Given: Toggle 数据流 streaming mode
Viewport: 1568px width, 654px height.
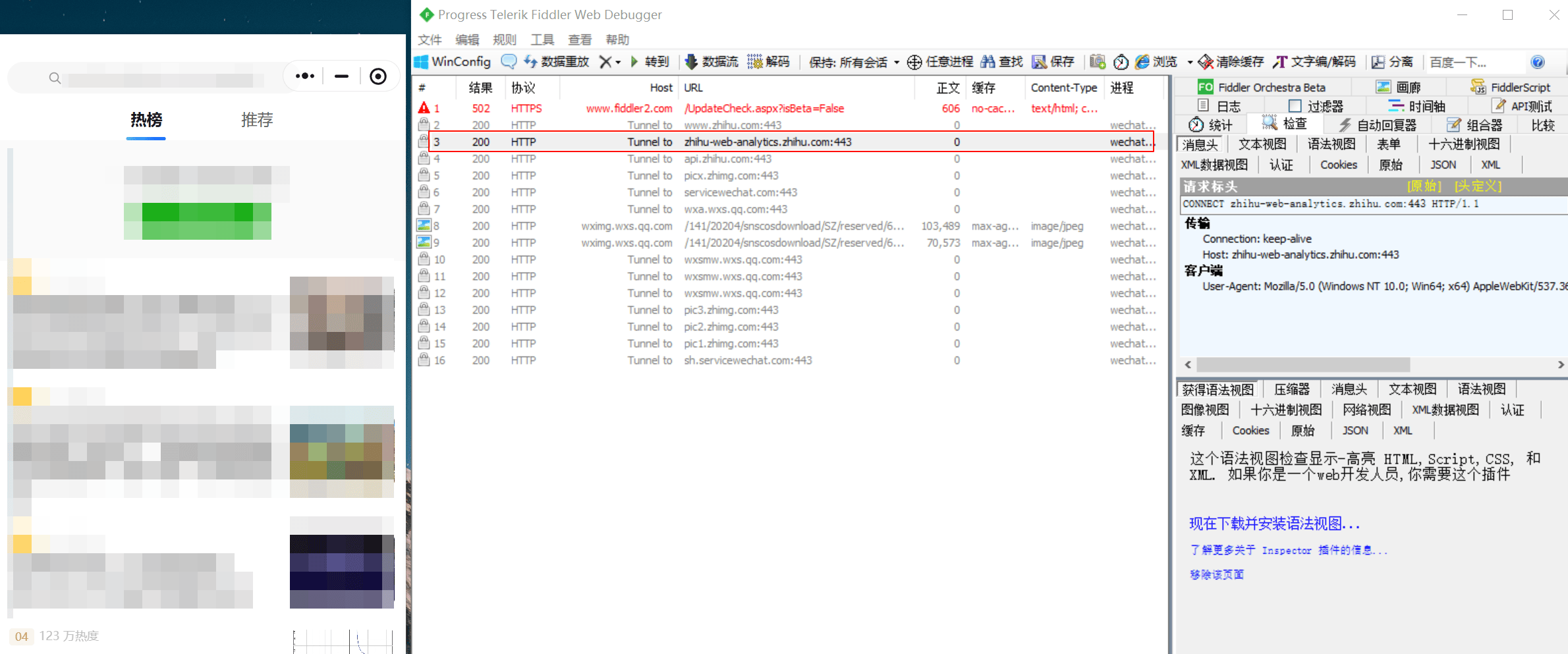Looking at the screenshot, I should click(x=712, y=62).
